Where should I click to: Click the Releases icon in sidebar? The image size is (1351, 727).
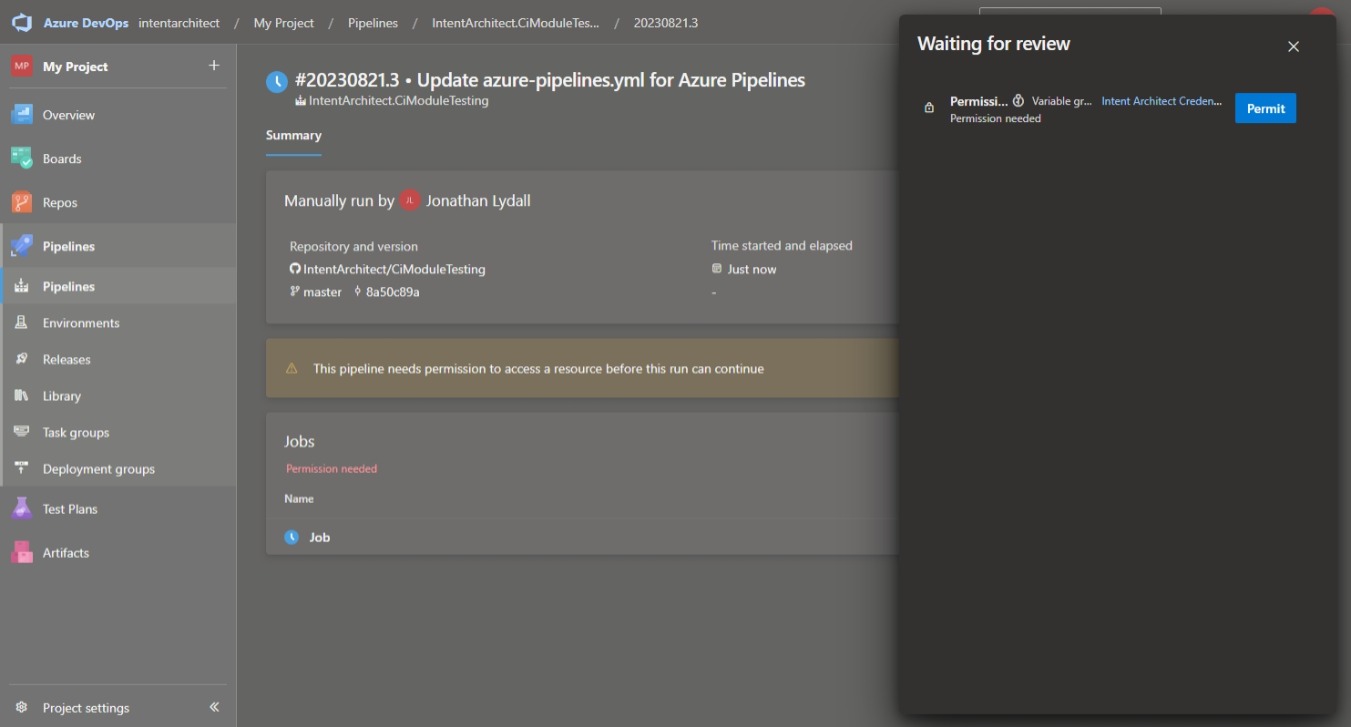[21, 359]
